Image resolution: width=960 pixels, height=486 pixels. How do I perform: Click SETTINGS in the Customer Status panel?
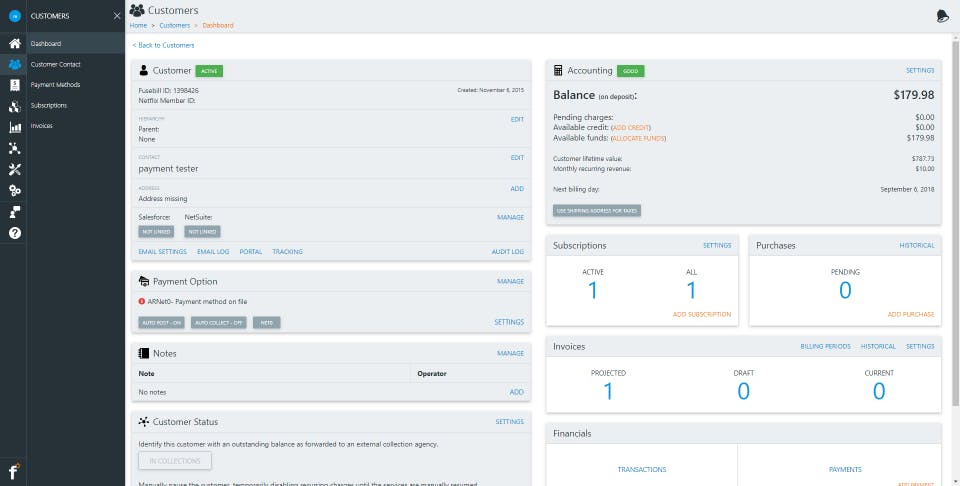click(509, 422)
